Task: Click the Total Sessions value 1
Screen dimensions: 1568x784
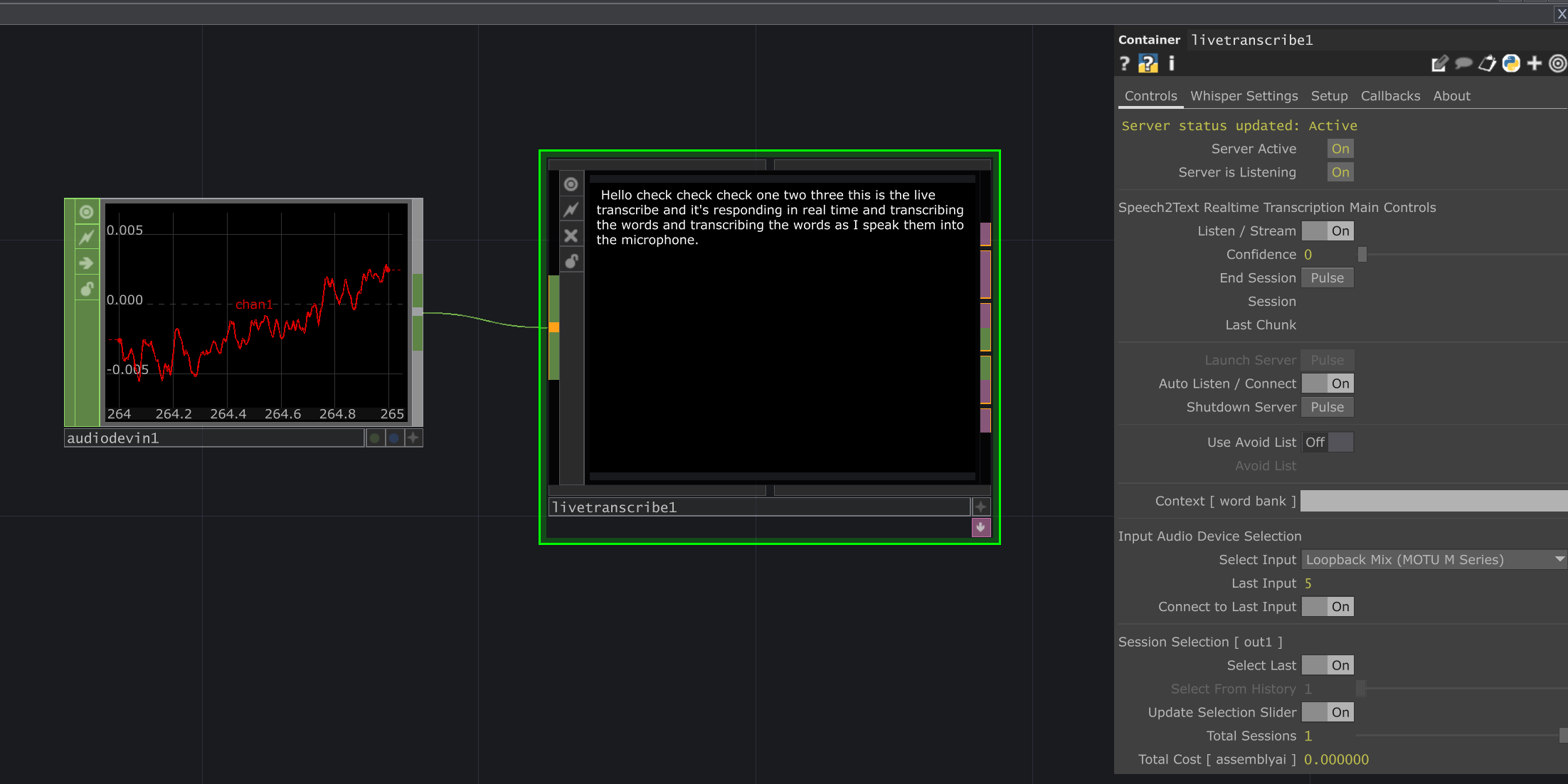Action: [1308, 736]
